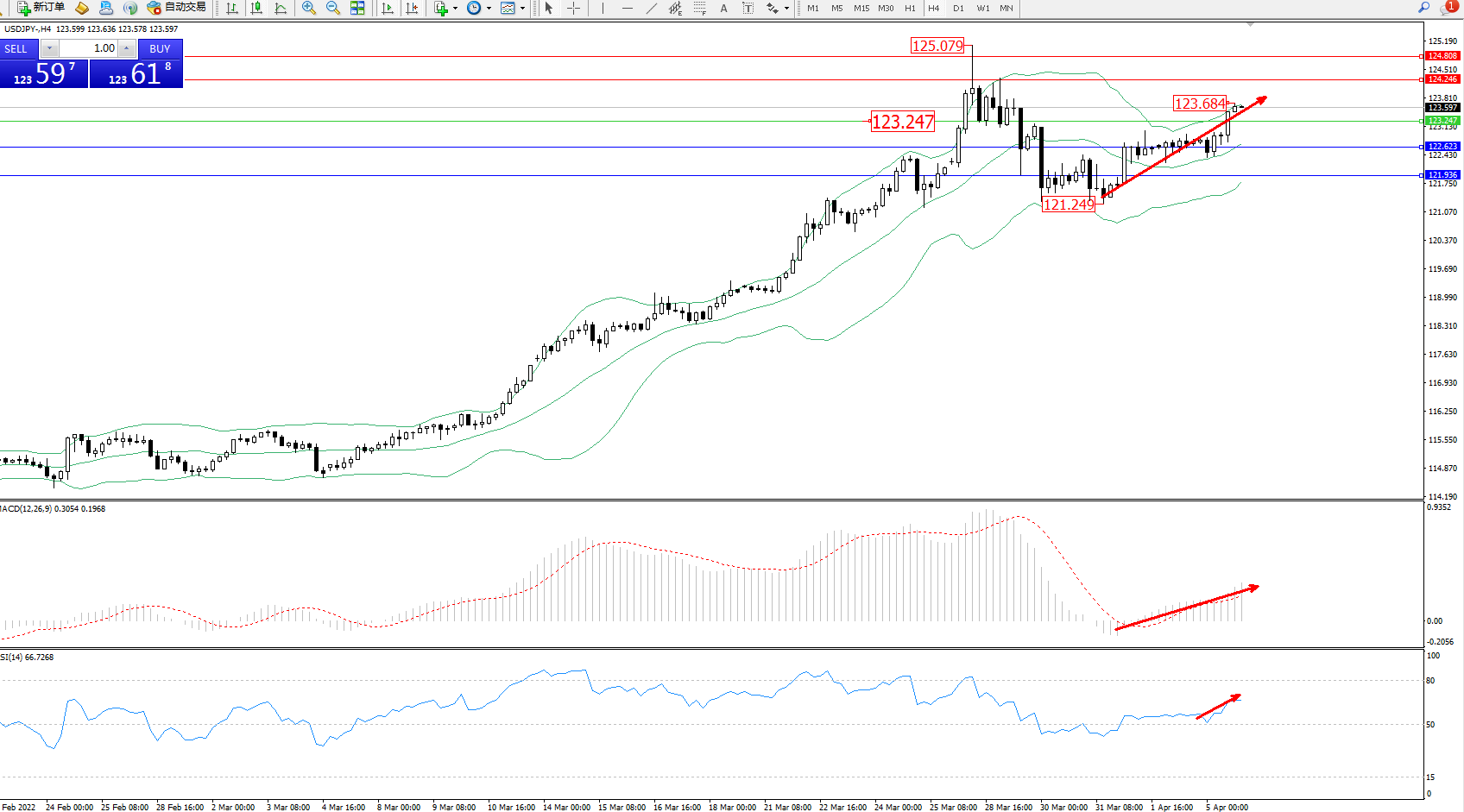Select the trendline drawing tool
This screenshot has height=812, width=1464.
point(651,8)
